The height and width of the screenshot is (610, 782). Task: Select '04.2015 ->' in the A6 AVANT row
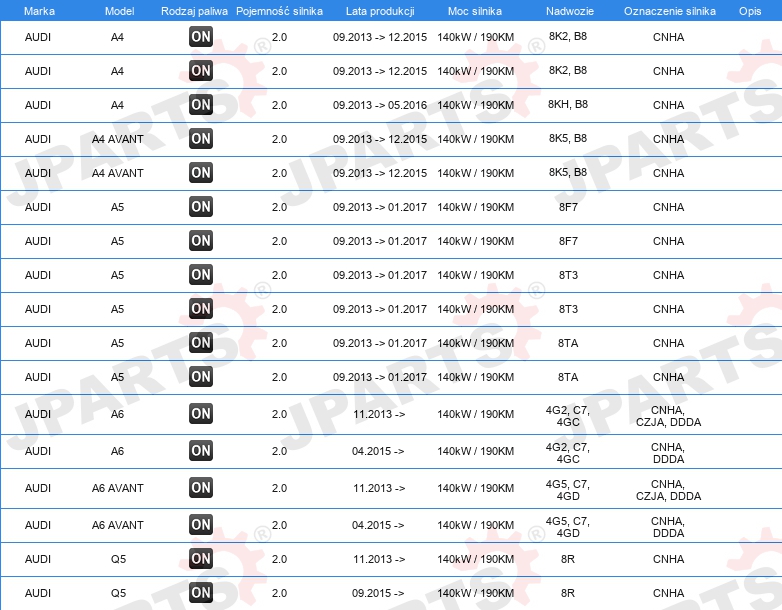click(x=378, y=525)
